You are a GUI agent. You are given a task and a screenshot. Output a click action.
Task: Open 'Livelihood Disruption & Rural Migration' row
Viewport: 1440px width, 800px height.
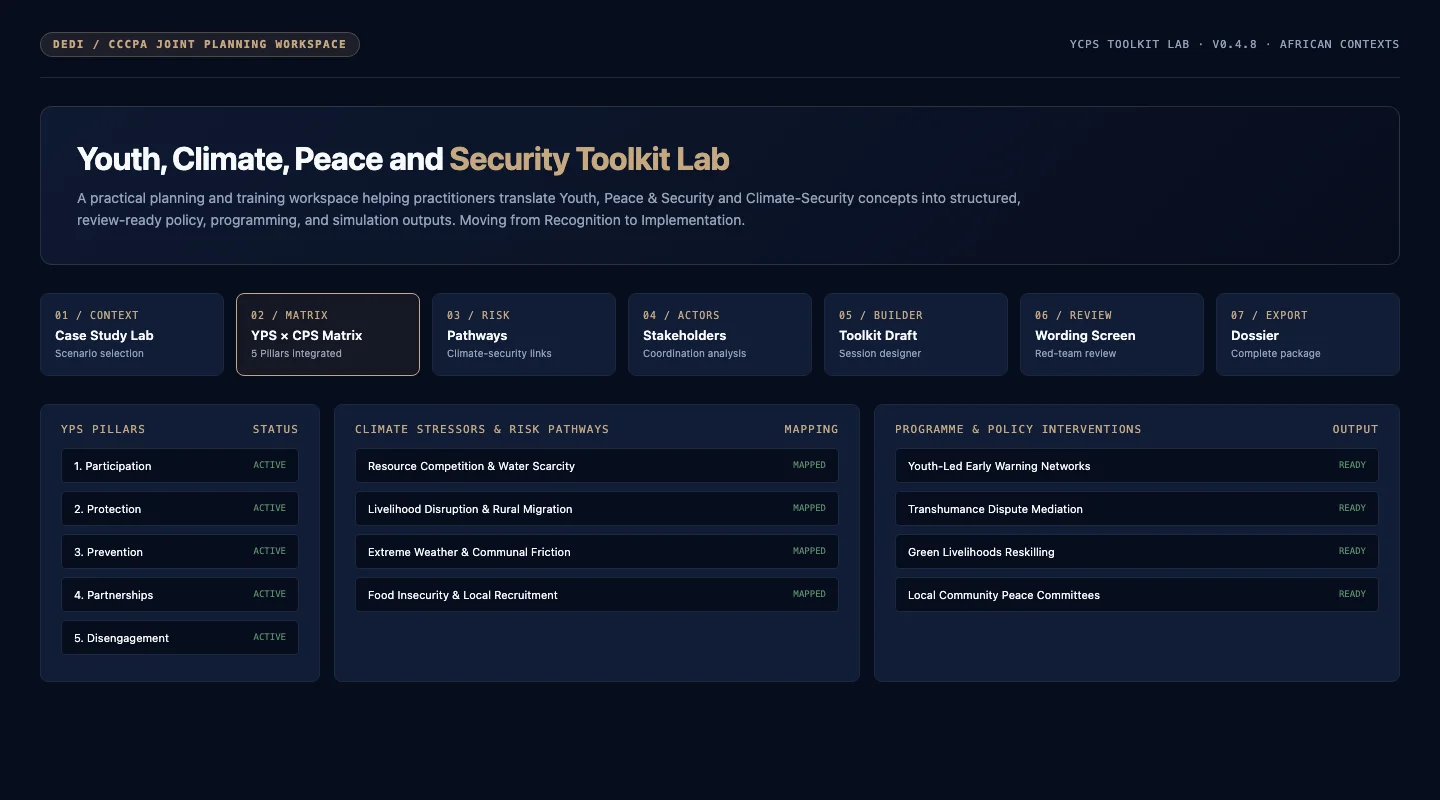click(x=597, y=509)
